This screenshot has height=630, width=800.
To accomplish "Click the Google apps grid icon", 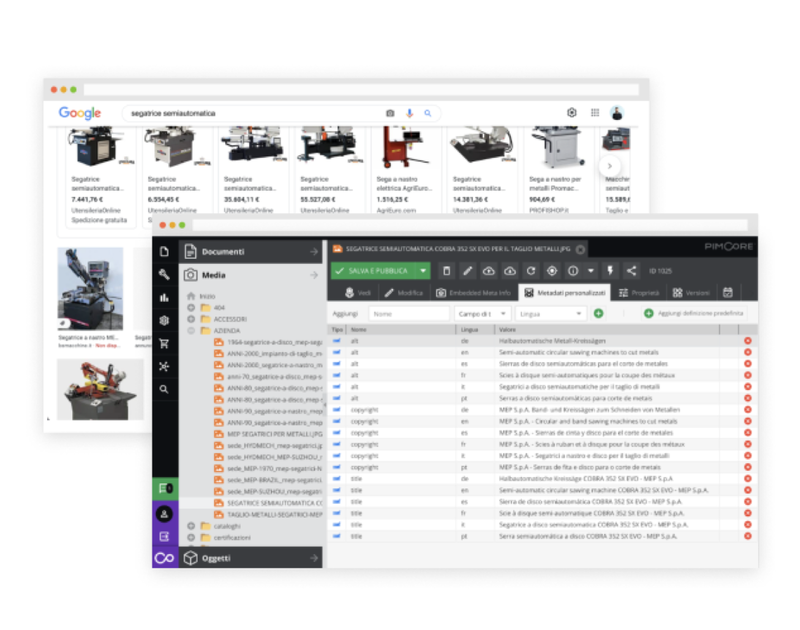I will [595, 113].
